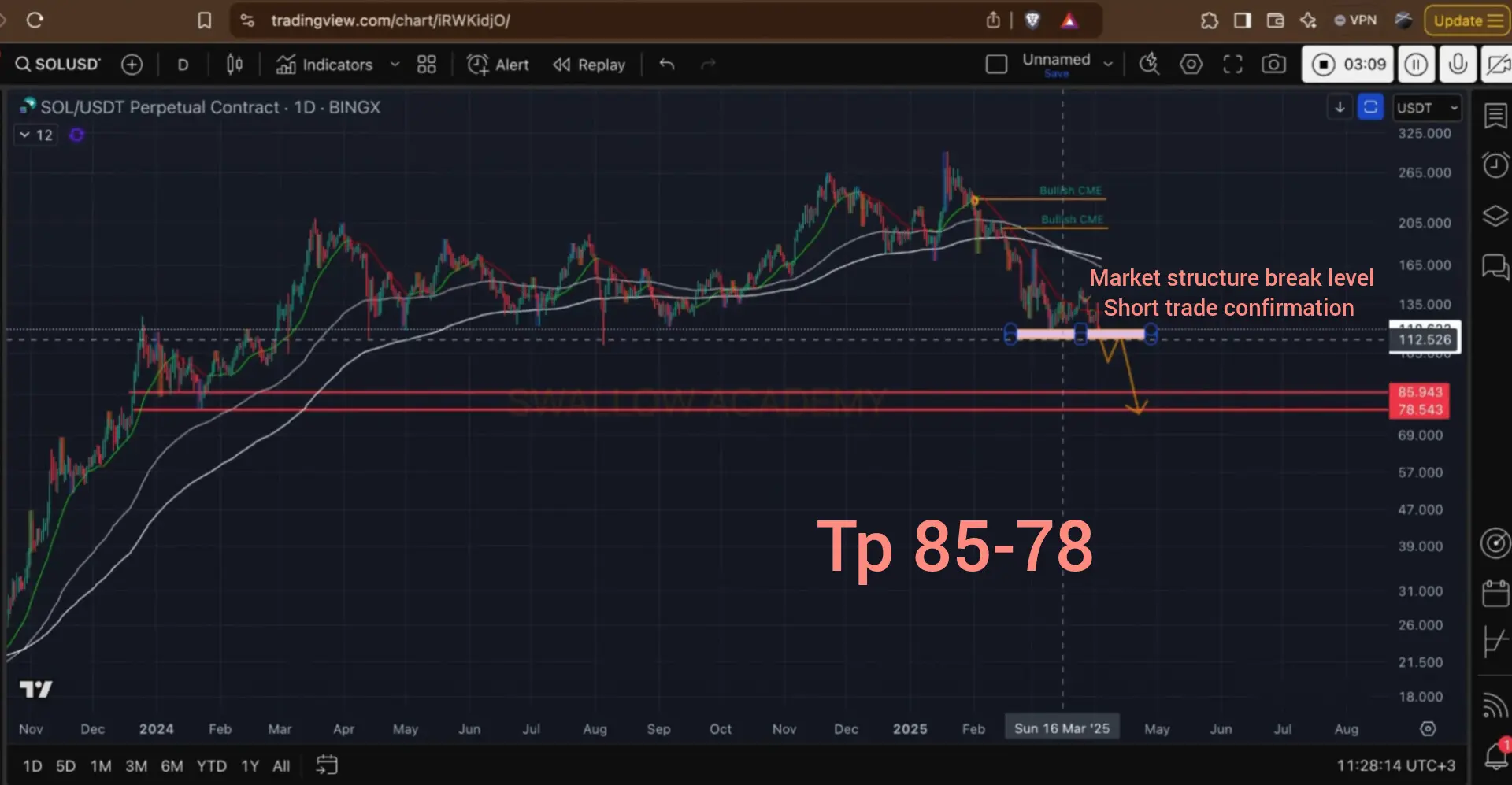1512x785 pixels.
Task: Open the Watchlist panel in right sidebar
Action: point(1495,116)
